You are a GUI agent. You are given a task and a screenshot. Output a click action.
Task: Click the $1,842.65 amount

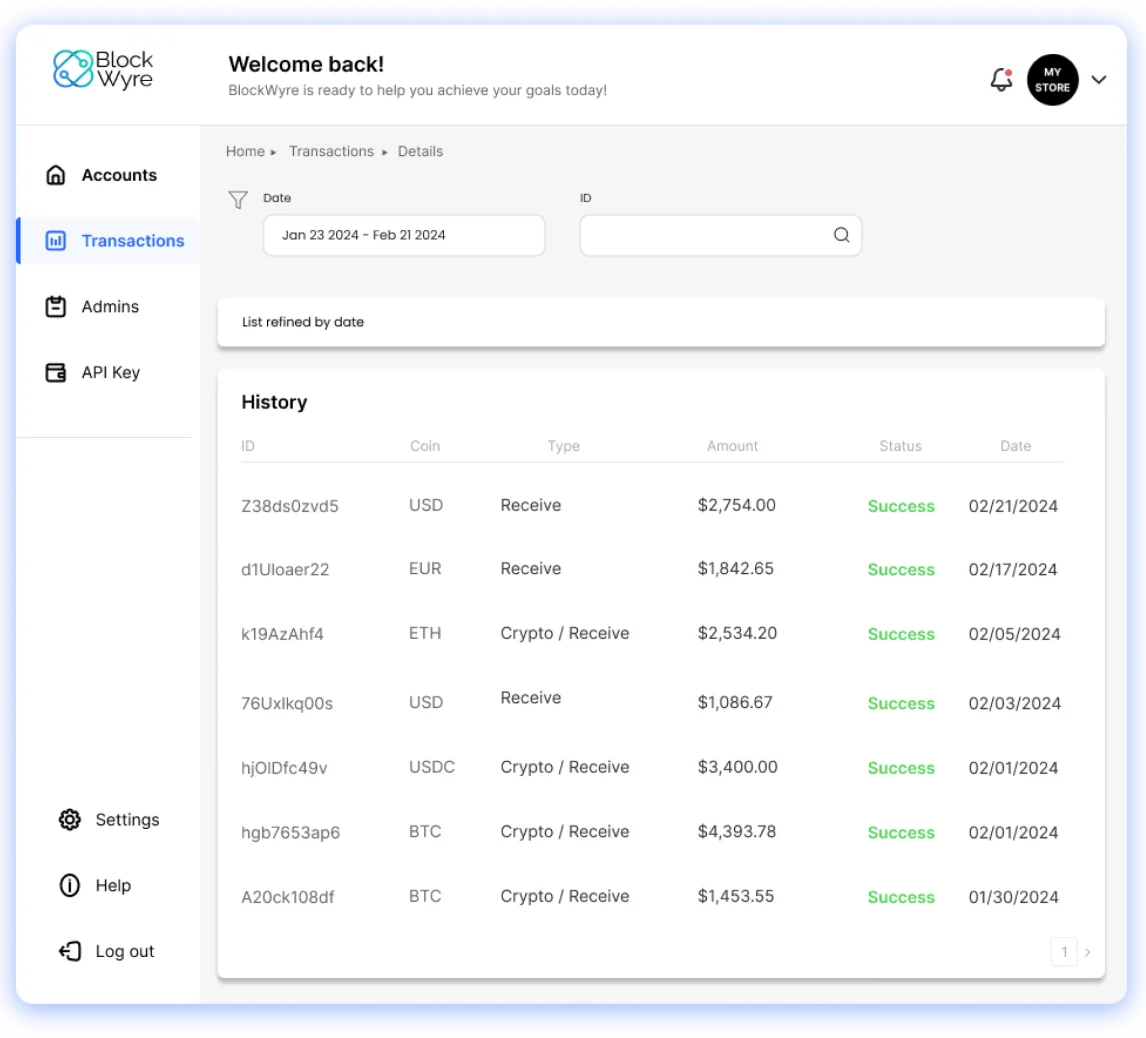pos(735,569)
